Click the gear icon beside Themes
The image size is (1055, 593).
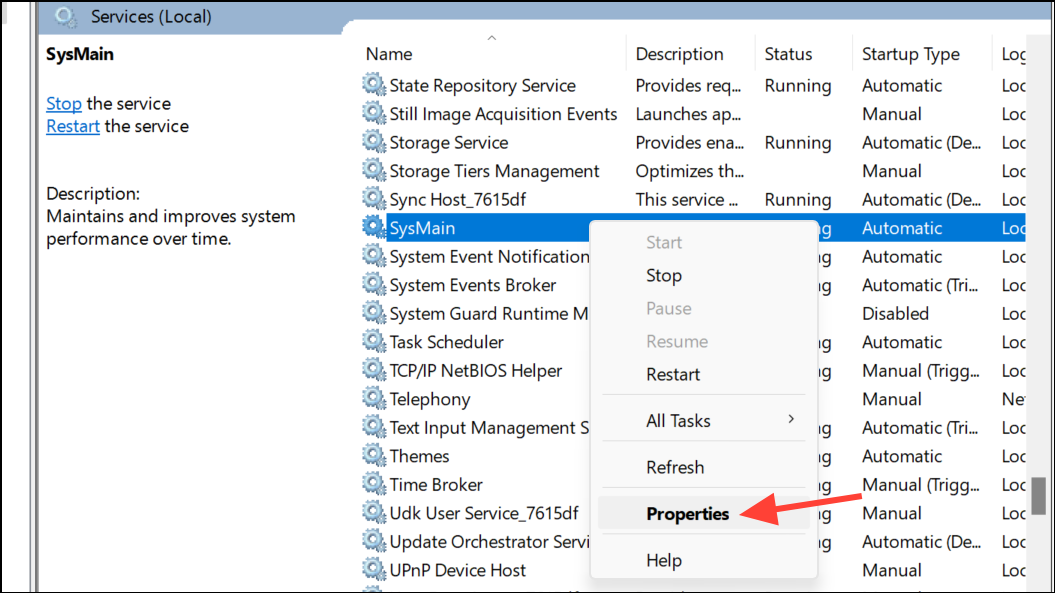pos(373,456)
